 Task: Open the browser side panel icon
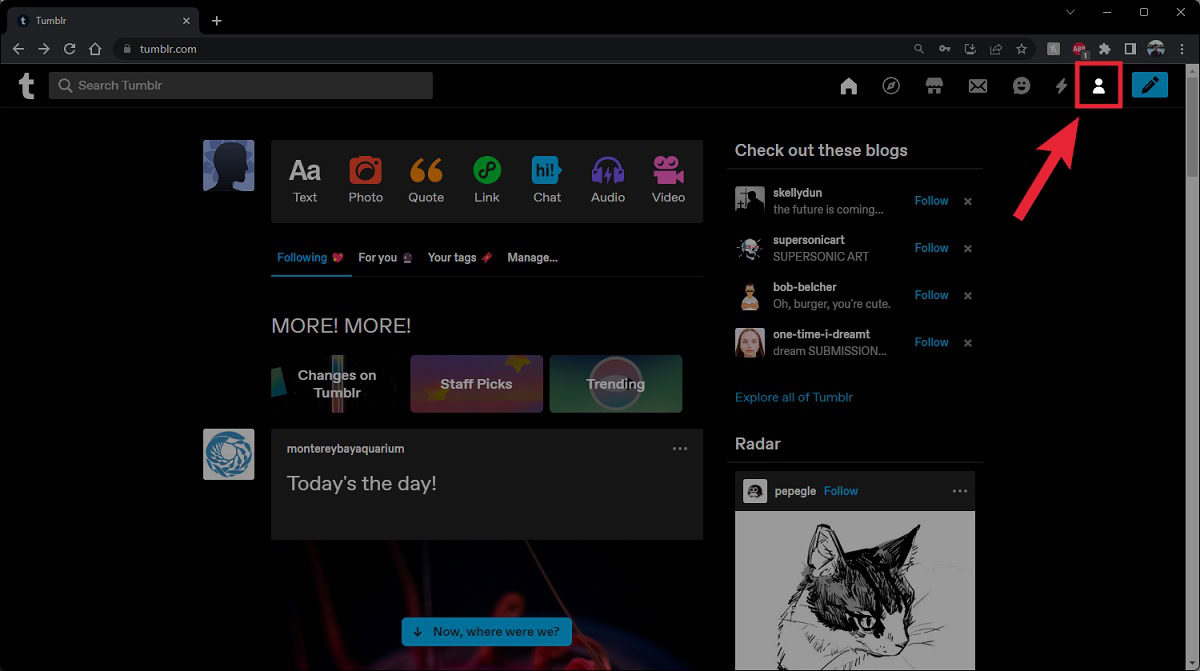1130,48
